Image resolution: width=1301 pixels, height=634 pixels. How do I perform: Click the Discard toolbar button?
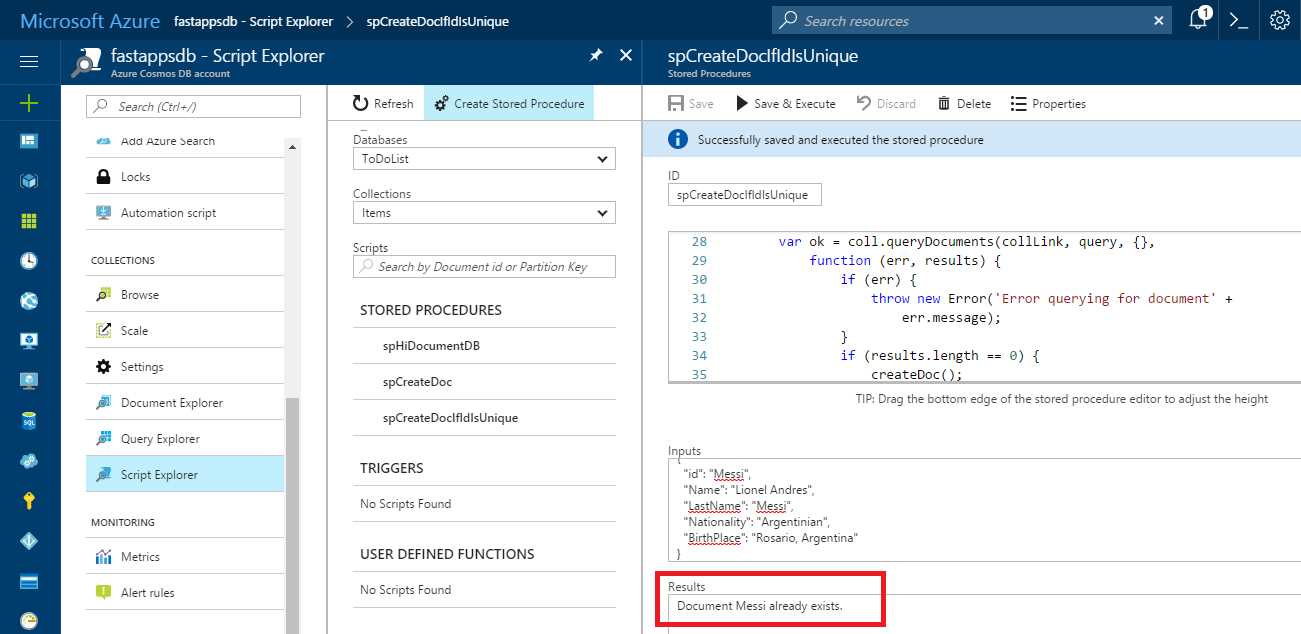click(x=886, y=104)
